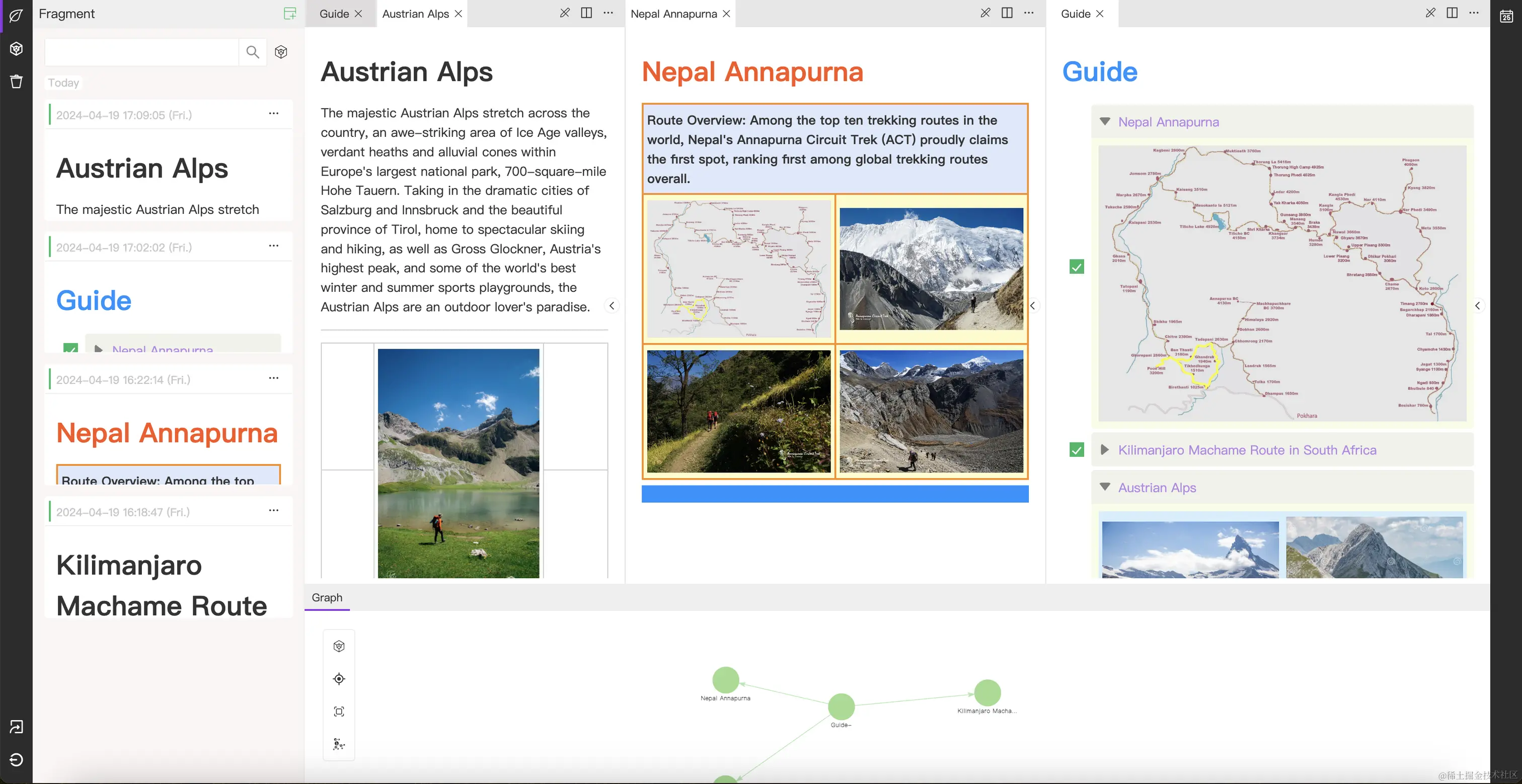
Task: Open options menu for 17:09:05 fragment
Action: pyautogui.click(x=274, y=113)
